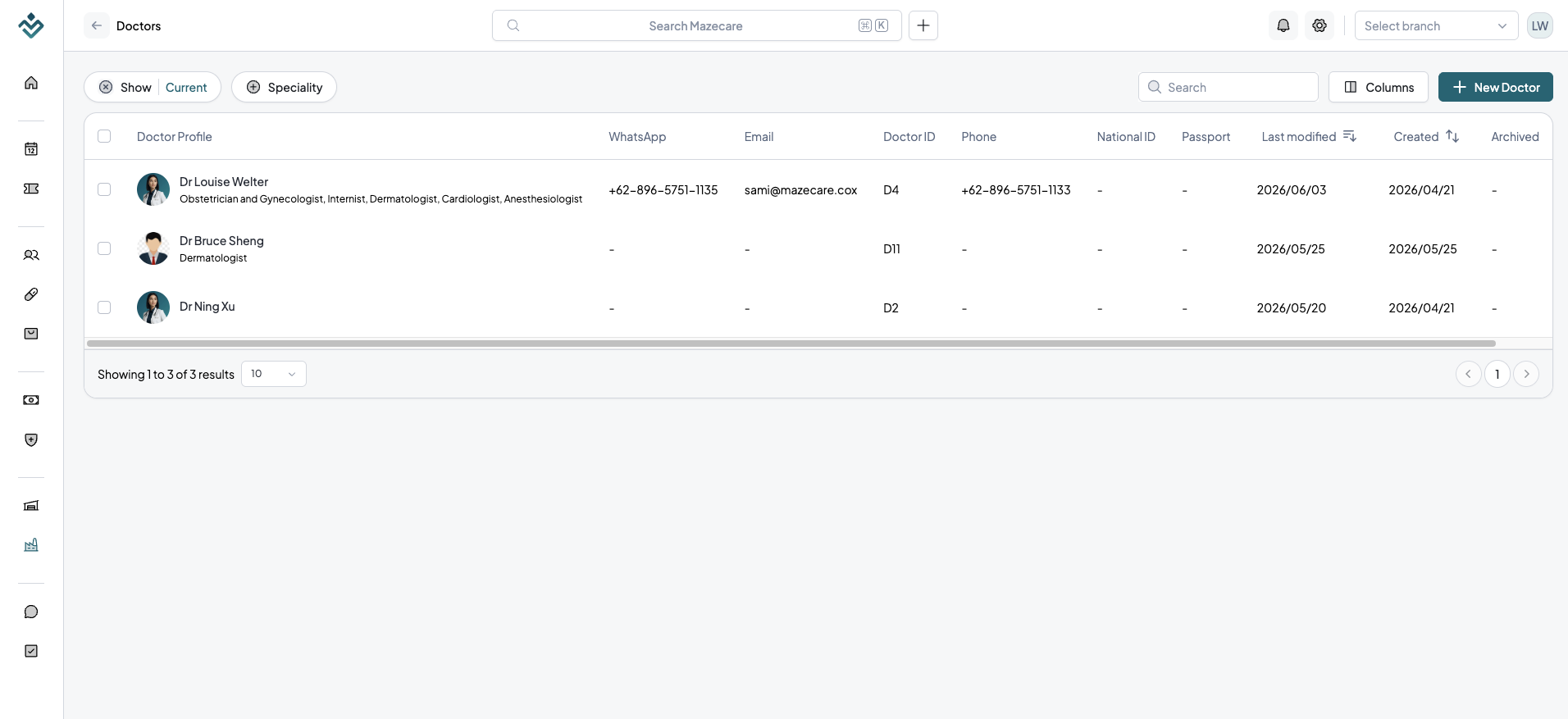This screenshot has height=719, width=1568.
Task: Open the inbox envelope sidebar icon
Action: click(x=31, y=334)
